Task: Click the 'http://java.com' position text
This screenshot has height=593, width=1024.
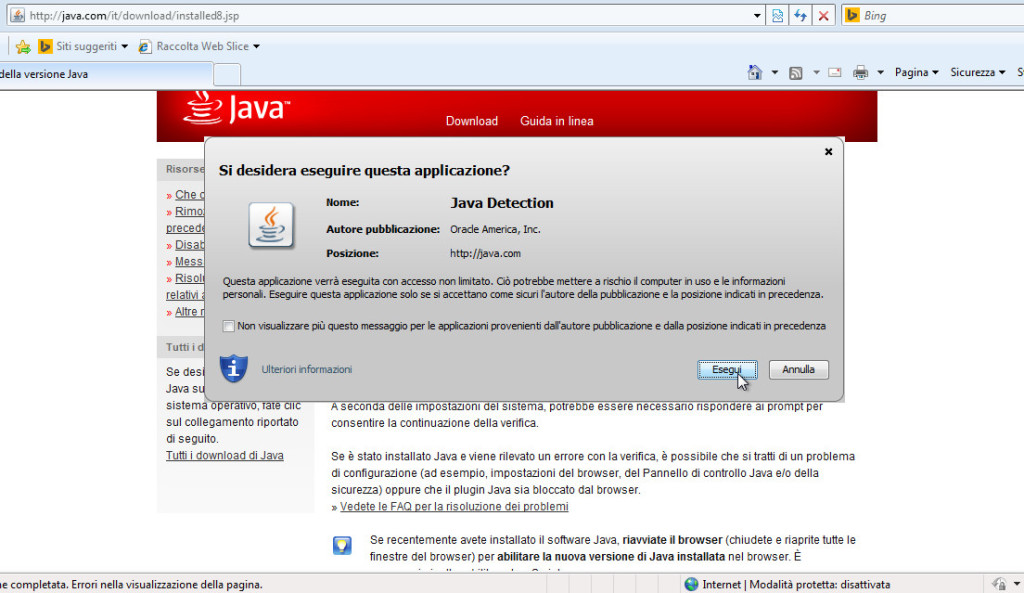Action: click(x=485, y=253)
